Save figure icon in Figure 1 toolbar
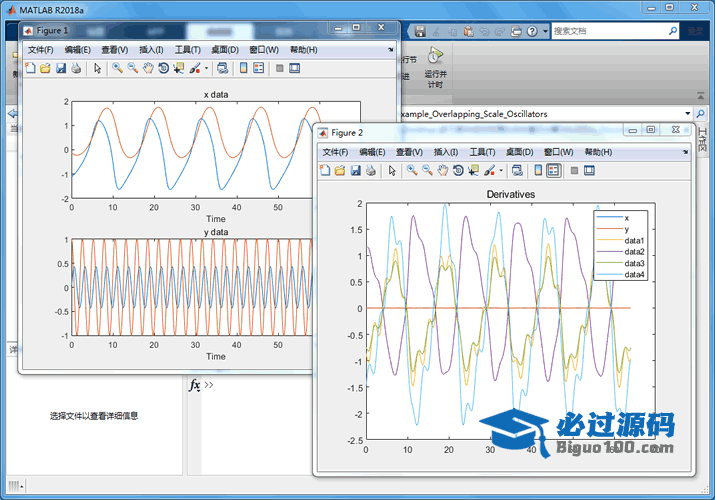This screenshot has width=715, height=500. pos(61,68)
